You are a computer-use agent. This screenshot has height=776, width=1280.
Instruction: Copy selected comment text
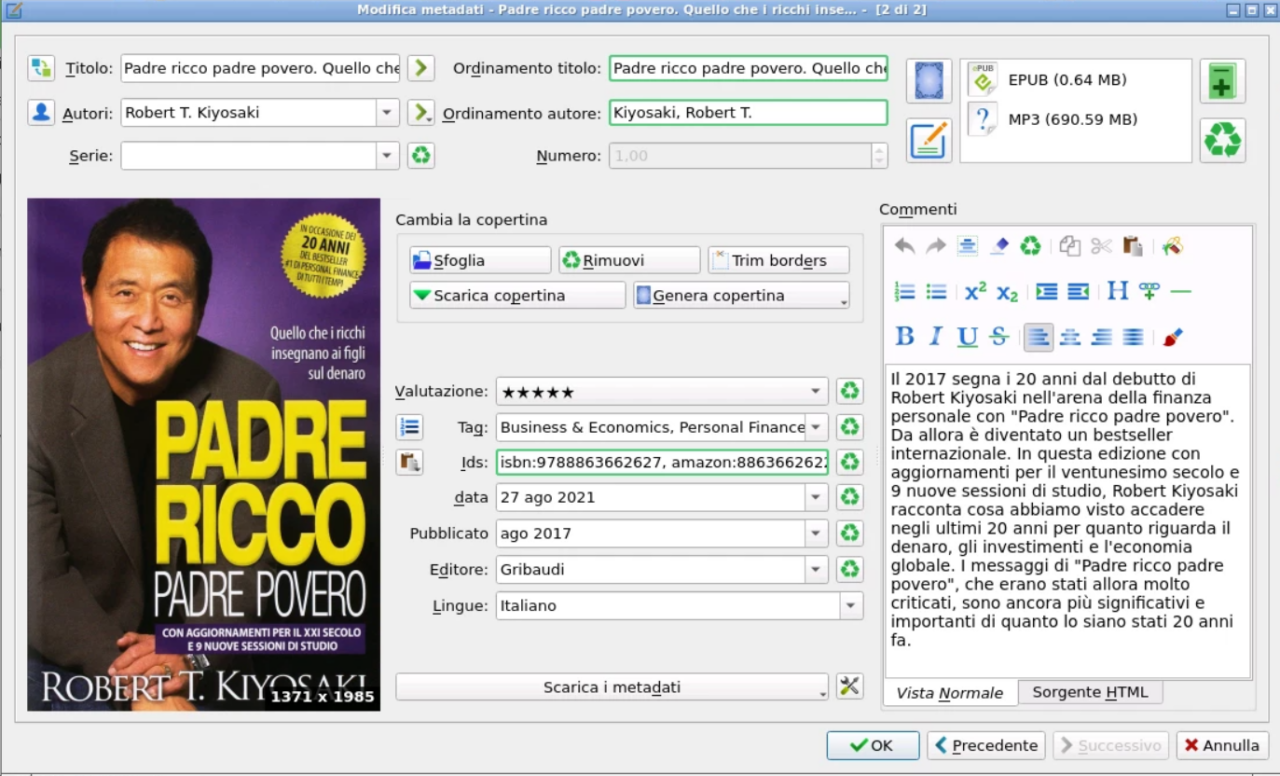click(1070, 246)
